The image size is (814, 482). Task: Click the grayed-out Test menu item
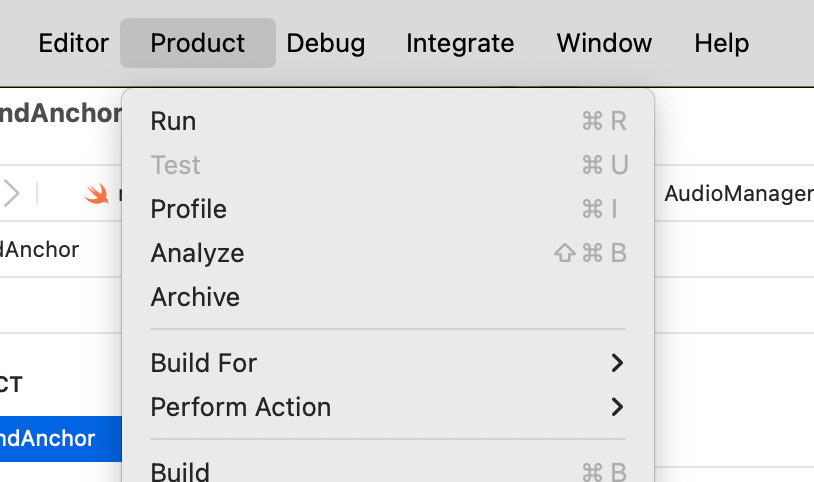tap(175, 165)
